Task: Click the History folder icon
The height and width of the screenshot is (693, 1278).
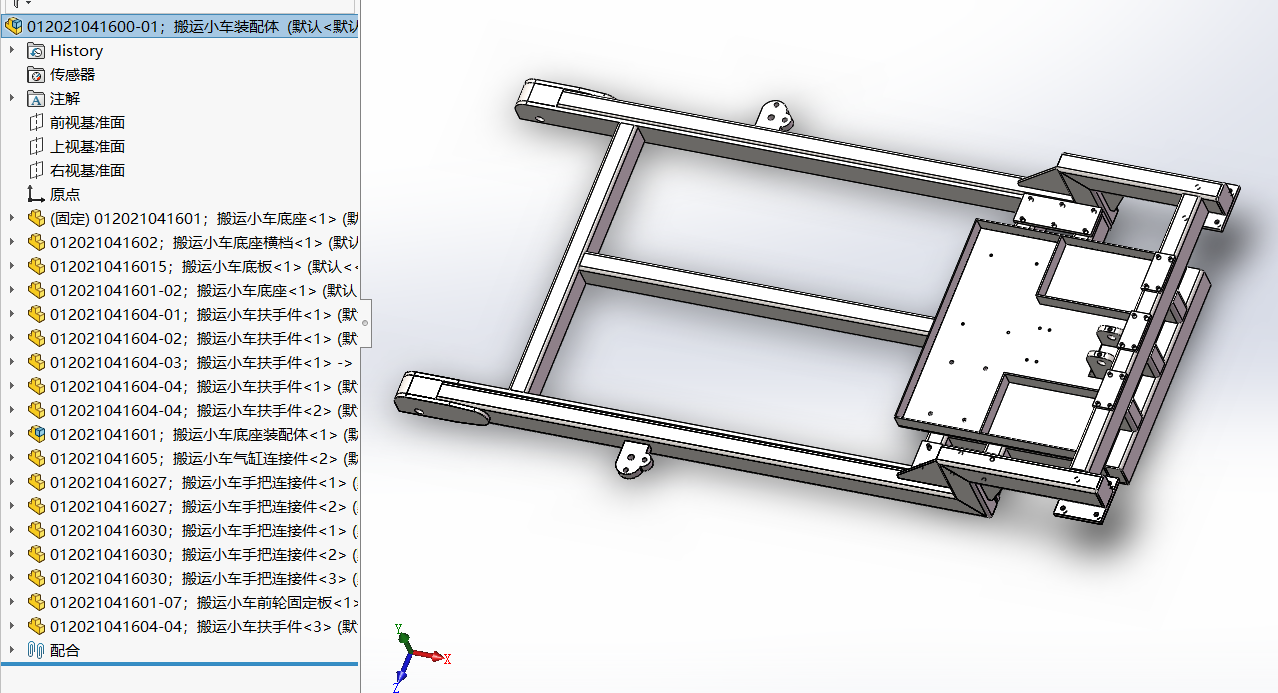Action: pos(36,51)
